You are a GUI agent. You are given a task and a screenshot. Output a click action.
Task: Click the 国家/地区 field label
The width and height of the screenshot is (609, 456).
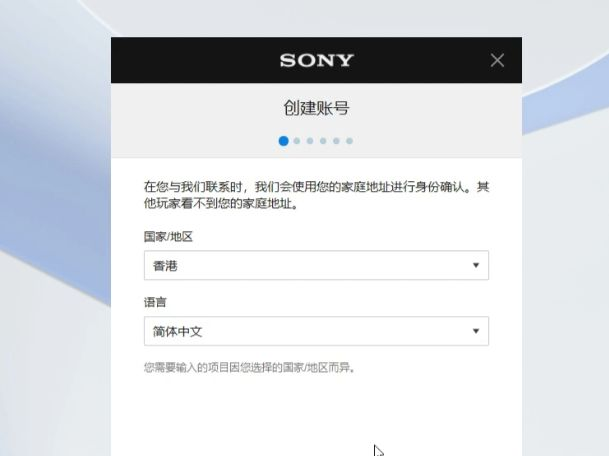[x=168, y=237]
